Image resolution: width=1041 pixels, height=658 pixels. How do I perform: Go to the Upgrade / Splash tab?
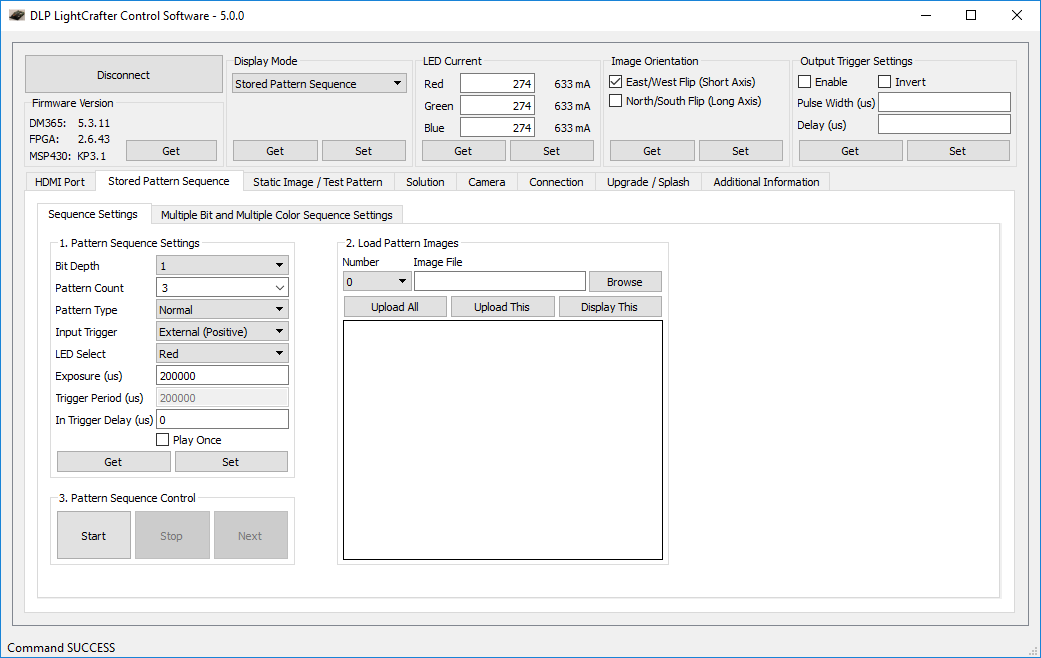coord(648,182)
